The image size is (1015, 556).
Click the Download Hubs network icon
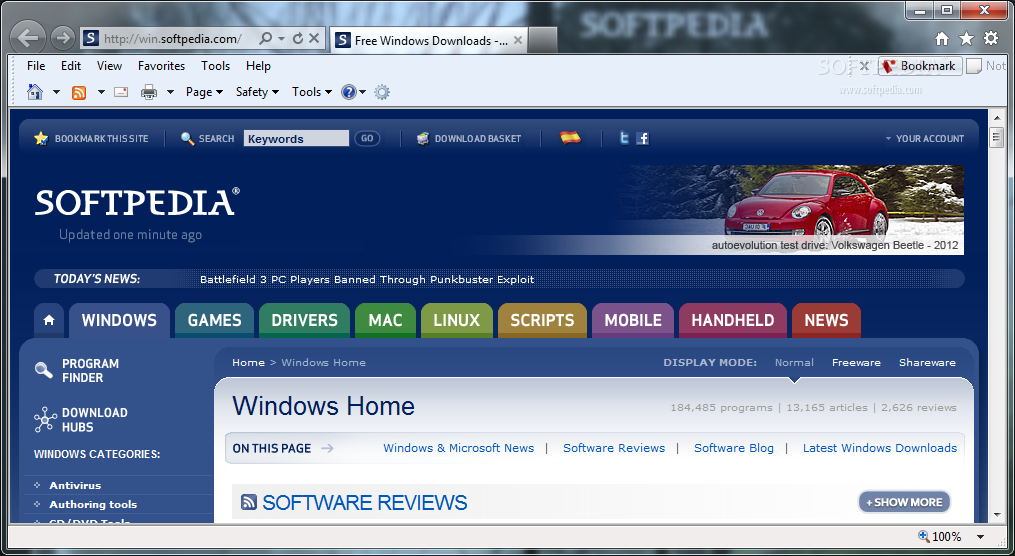[x=45, y=419]
